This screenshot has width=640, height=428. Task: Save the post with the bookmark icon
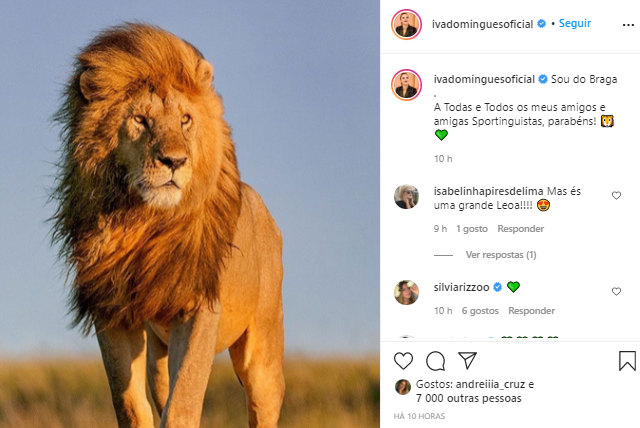[627, 360]
